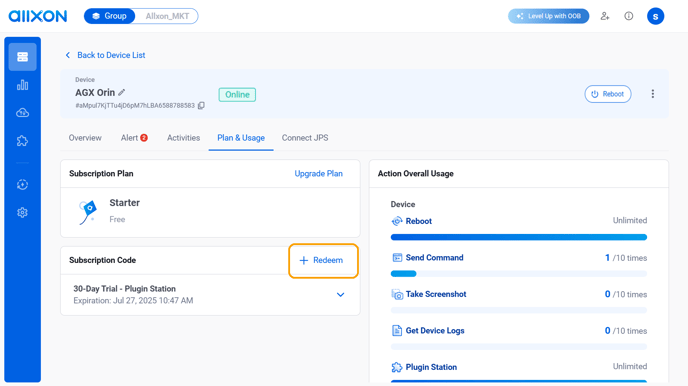
Task: Open the device more options menu
Action: [652, 94]
